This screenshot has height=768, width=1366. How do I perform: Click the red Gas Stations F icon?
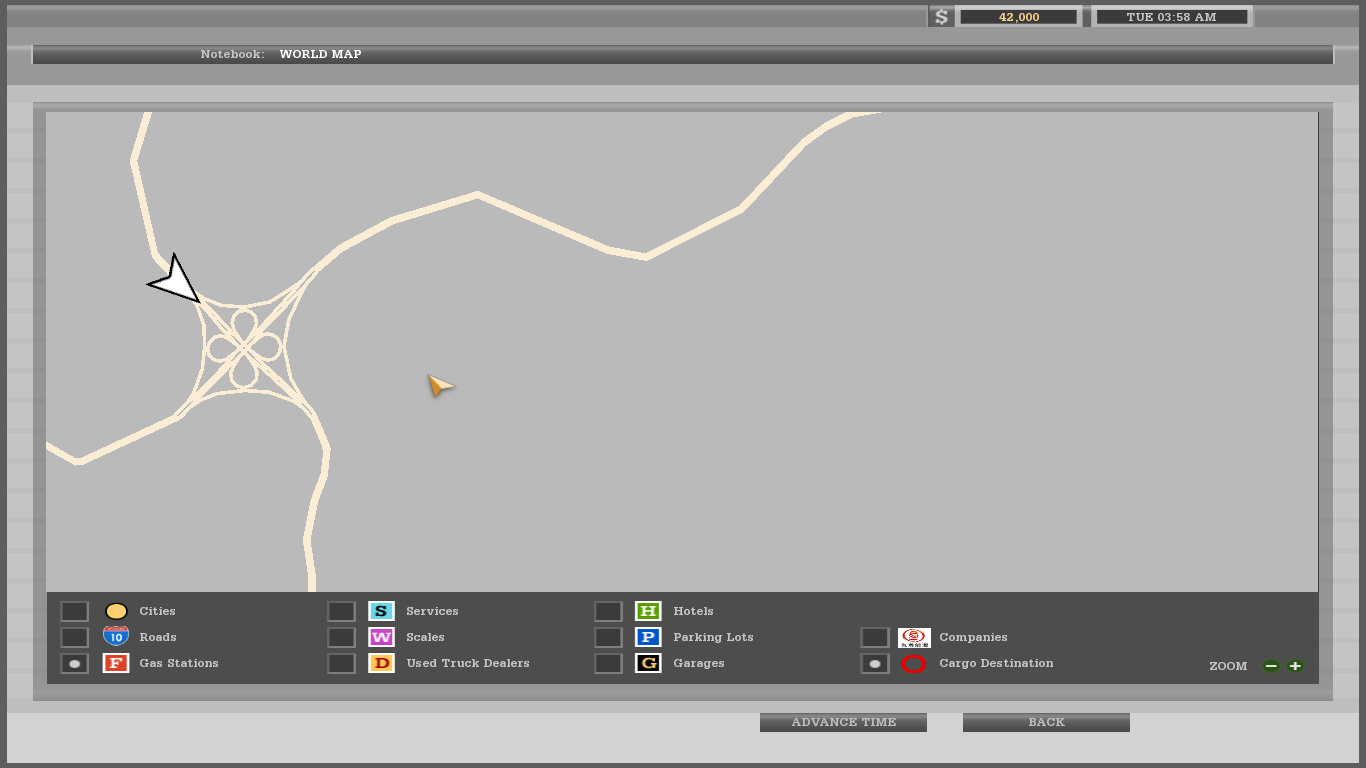116,663
